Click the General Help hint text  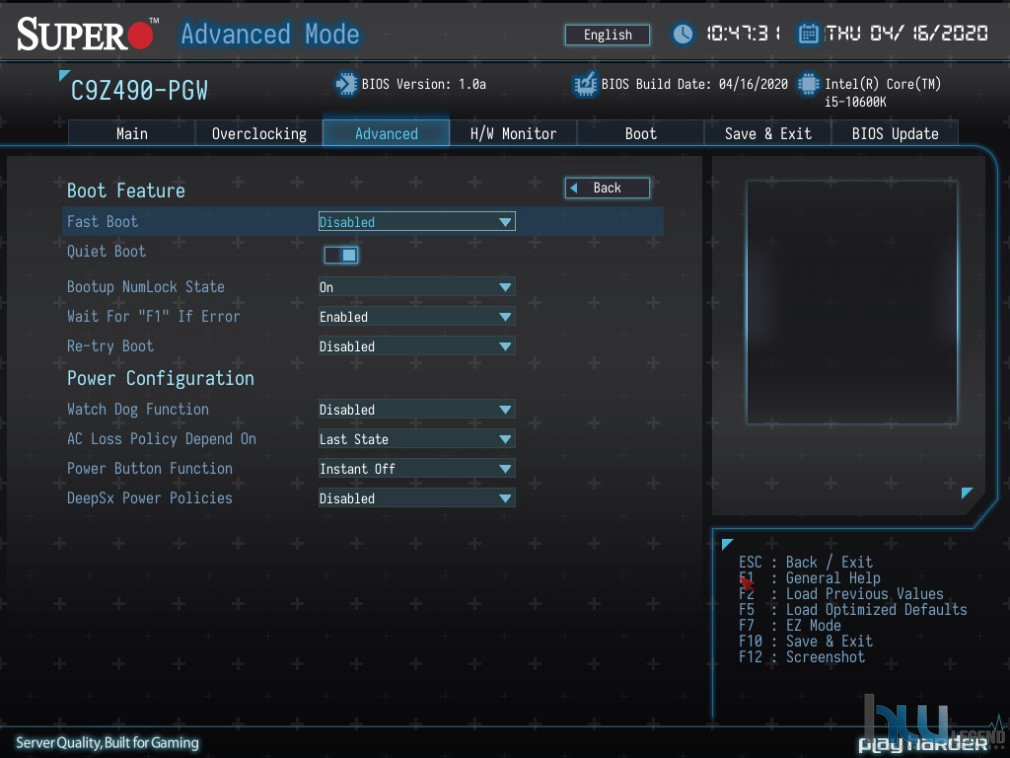click(833, 578)
